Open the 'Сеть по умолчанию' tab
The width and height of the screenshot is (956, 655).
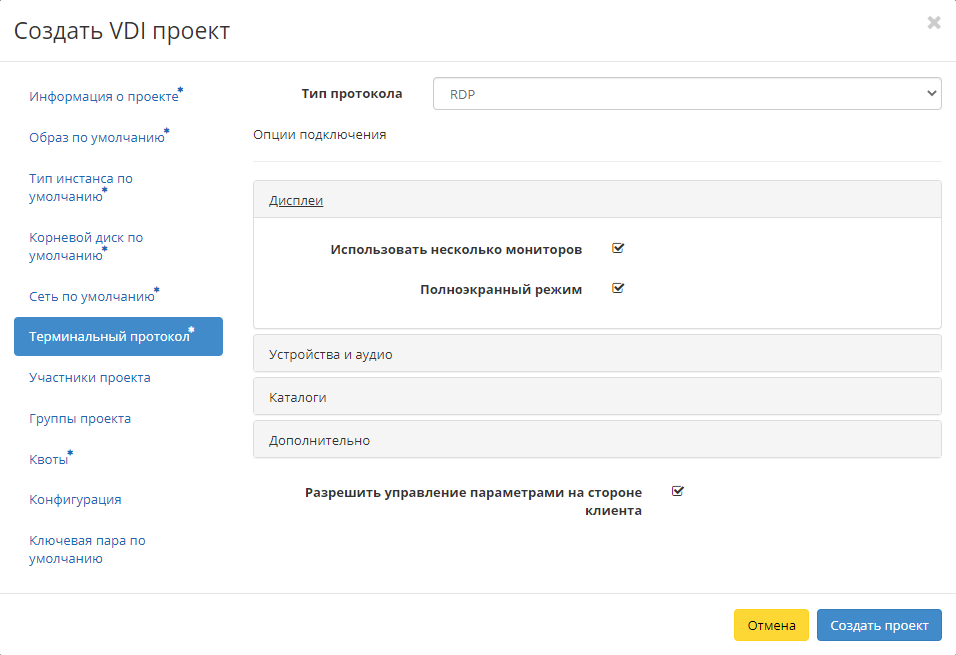pos(92,296)
